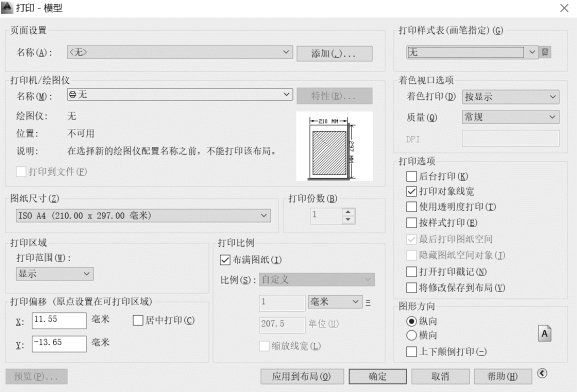Open the 质量 常规 dropdown
Viewport: 577px width, 392px height.
(x=511, y=117)
